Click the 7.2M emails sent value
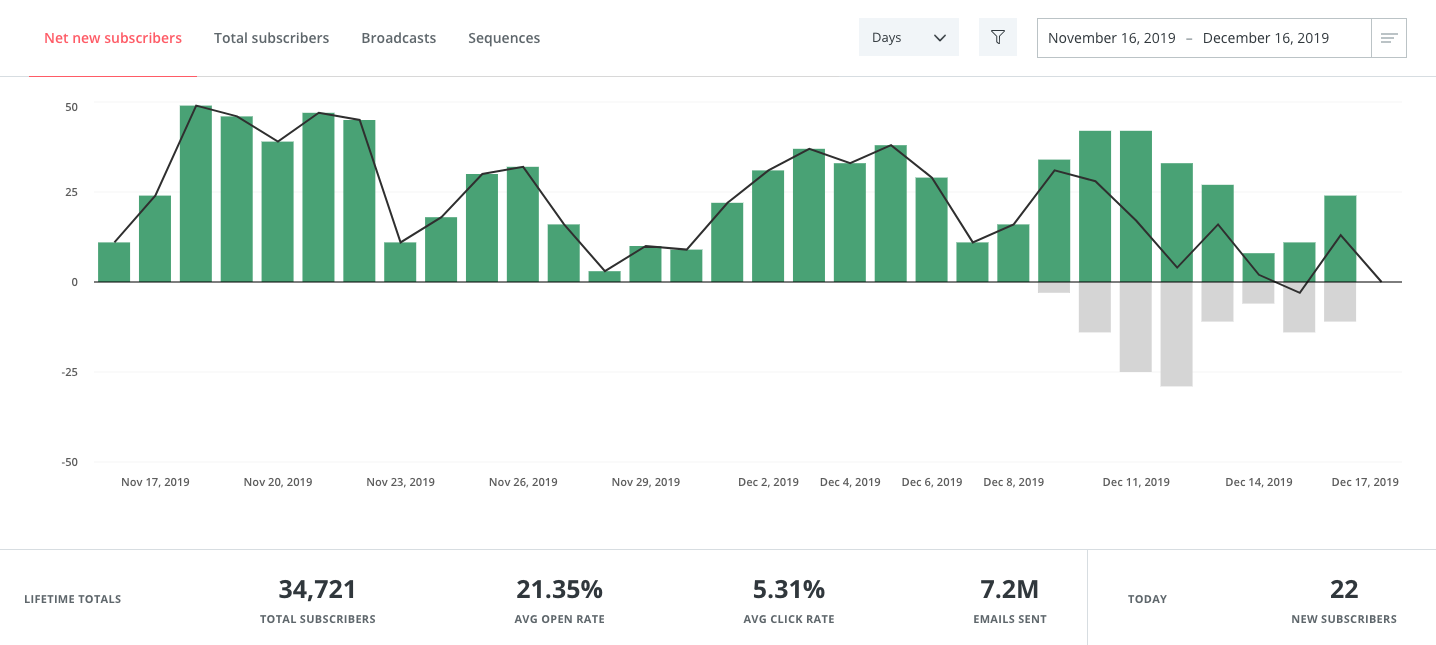Screen dimensions: 1436x645 point(1010,589)
